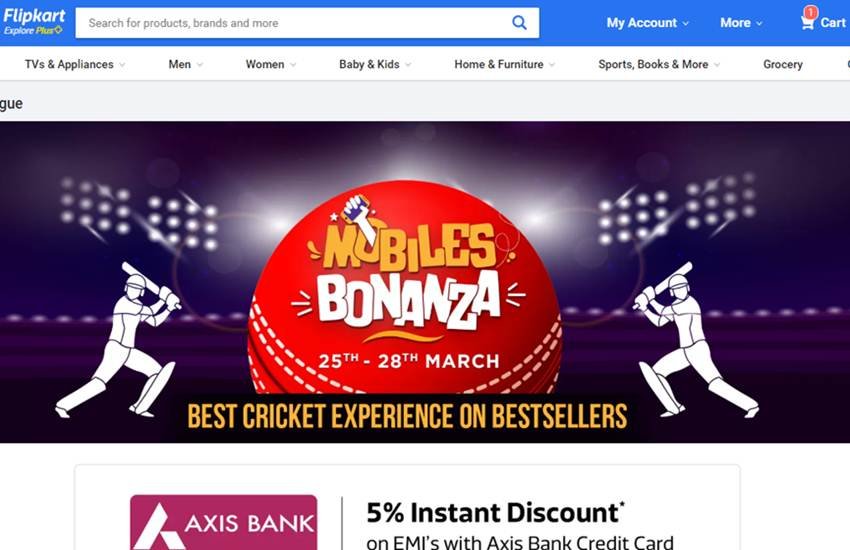
Task: Click the Flipkart logo
Action: click(x=34, y=15)
